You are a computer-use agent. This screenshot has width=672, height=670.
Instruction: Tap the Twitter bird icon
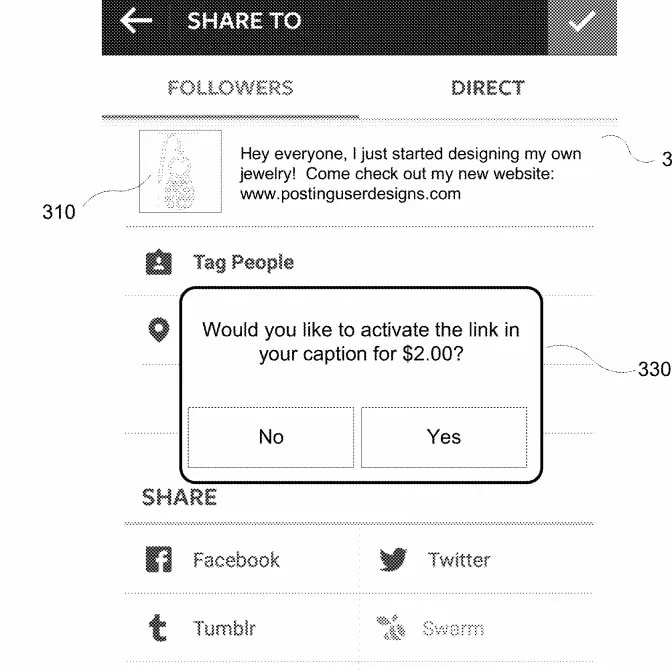pyautogui.click(x=393, y=559)
